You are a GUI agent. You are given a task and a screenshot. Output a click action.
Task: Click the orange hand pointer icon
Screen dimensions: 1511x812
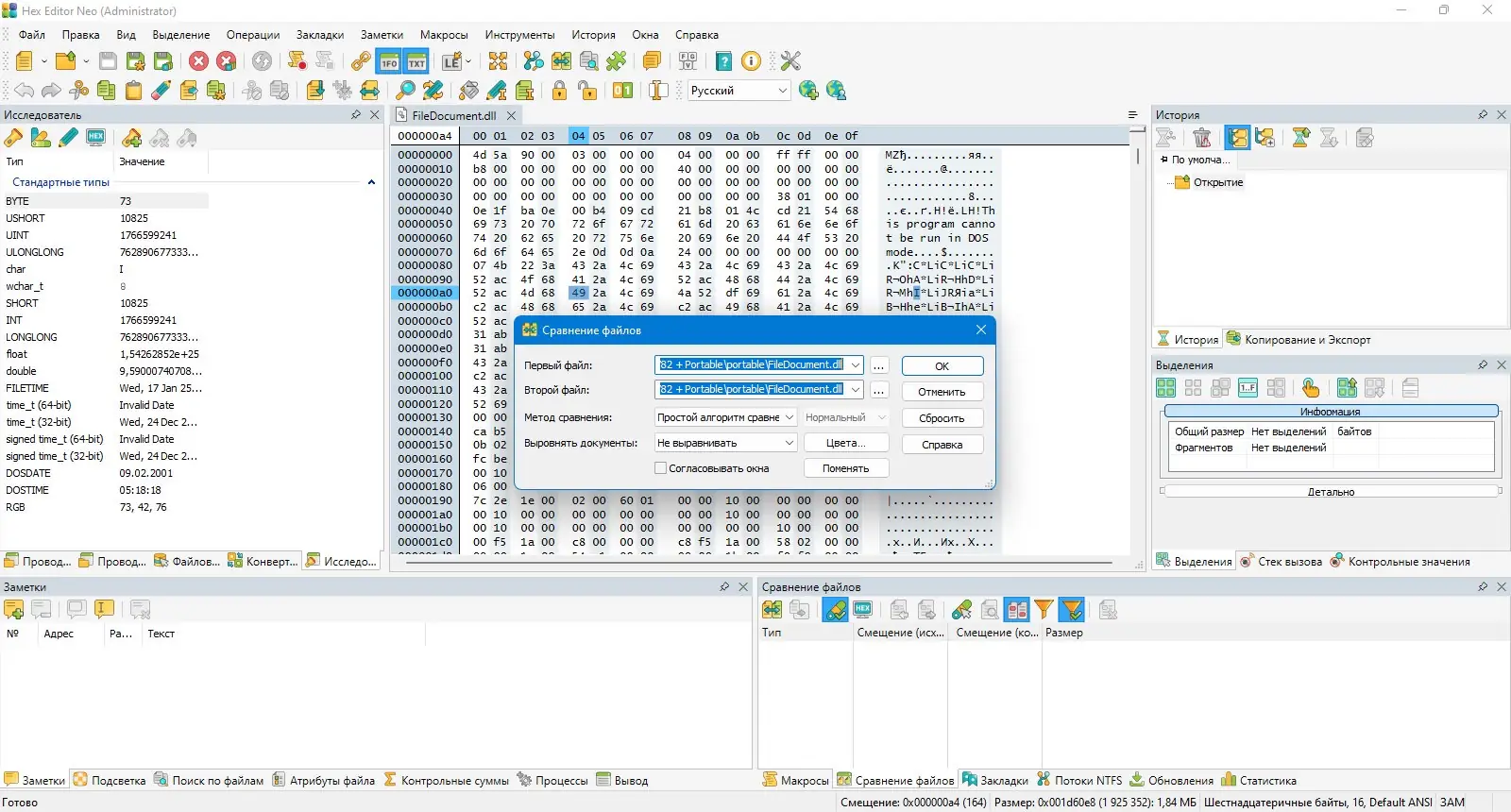[x=1311, y=388]
